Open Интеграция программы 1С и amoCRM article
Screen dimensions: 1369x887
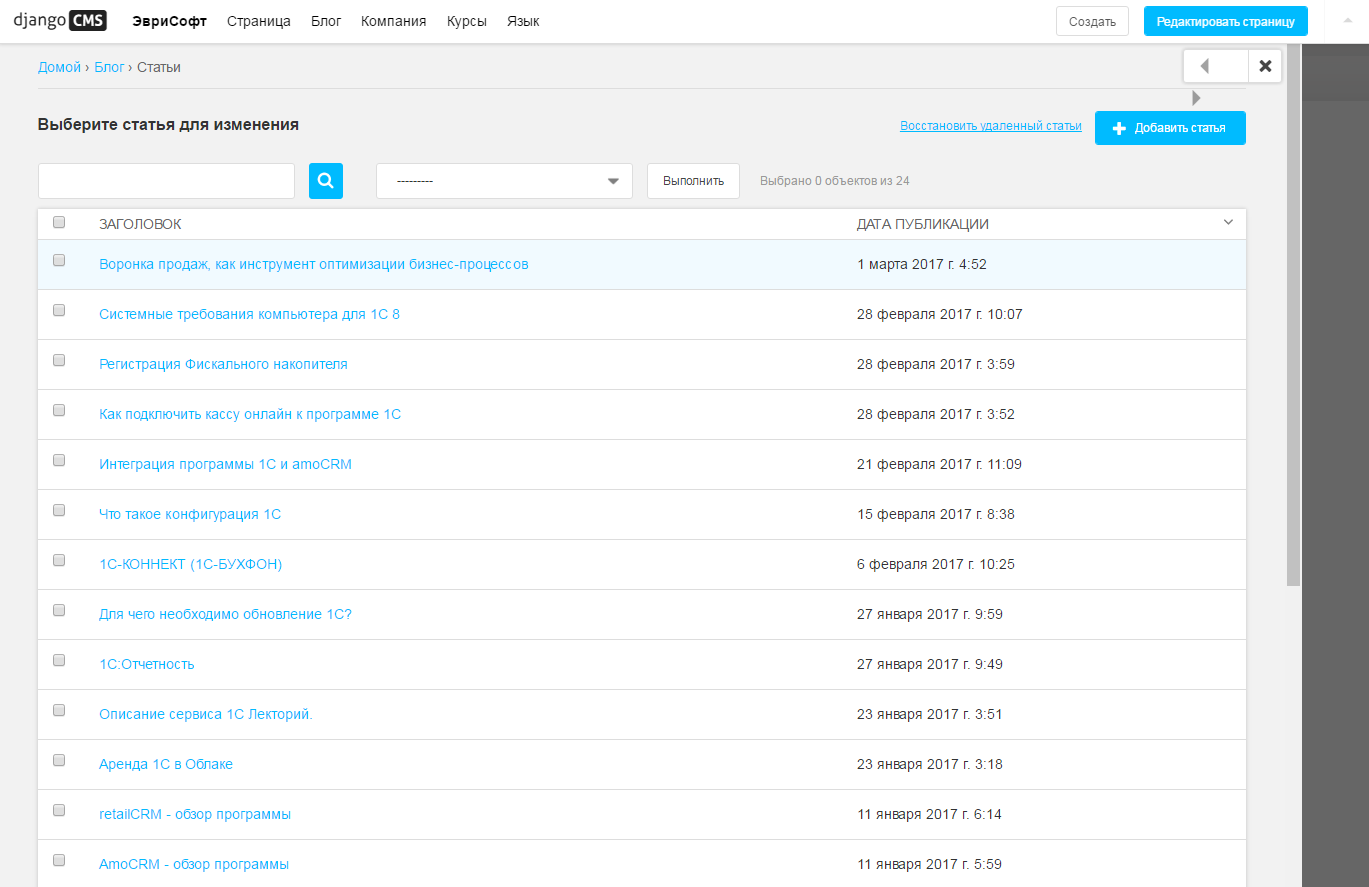click(225, 464)
